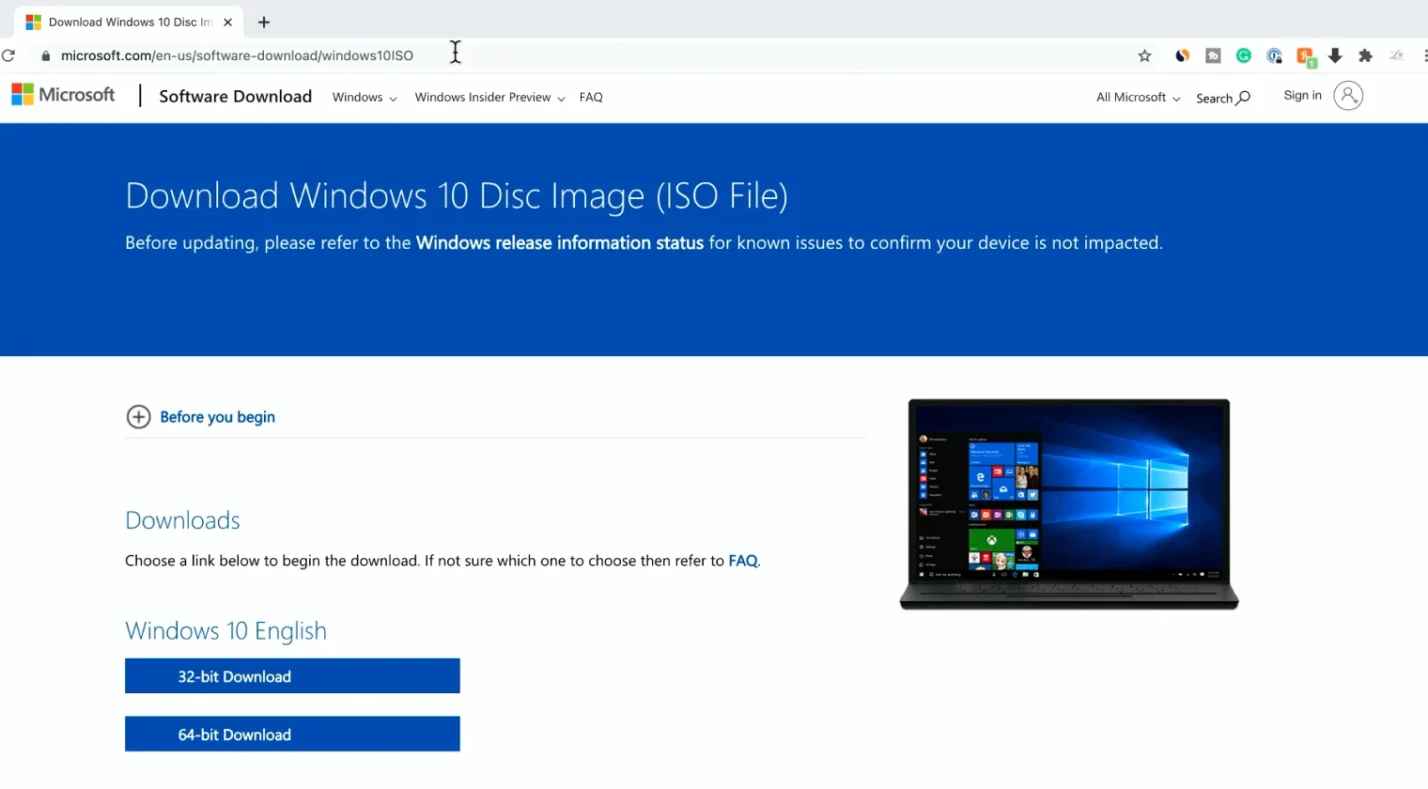The height and width of the screenshot is (789, 1428).
Task: Click the 32-bit Download button
Action: pos(292,676)
